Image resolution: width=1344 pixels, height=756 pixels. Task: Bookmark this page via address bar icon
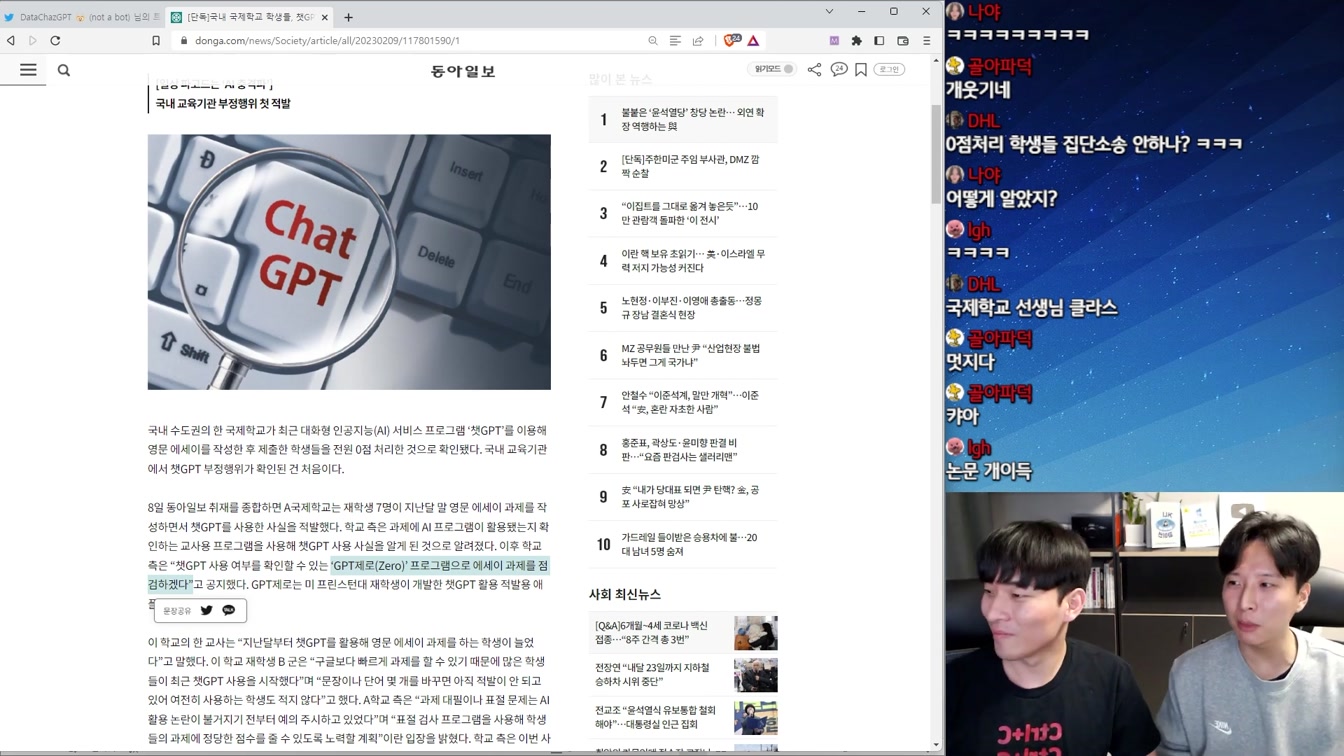[x=156, y=41]
